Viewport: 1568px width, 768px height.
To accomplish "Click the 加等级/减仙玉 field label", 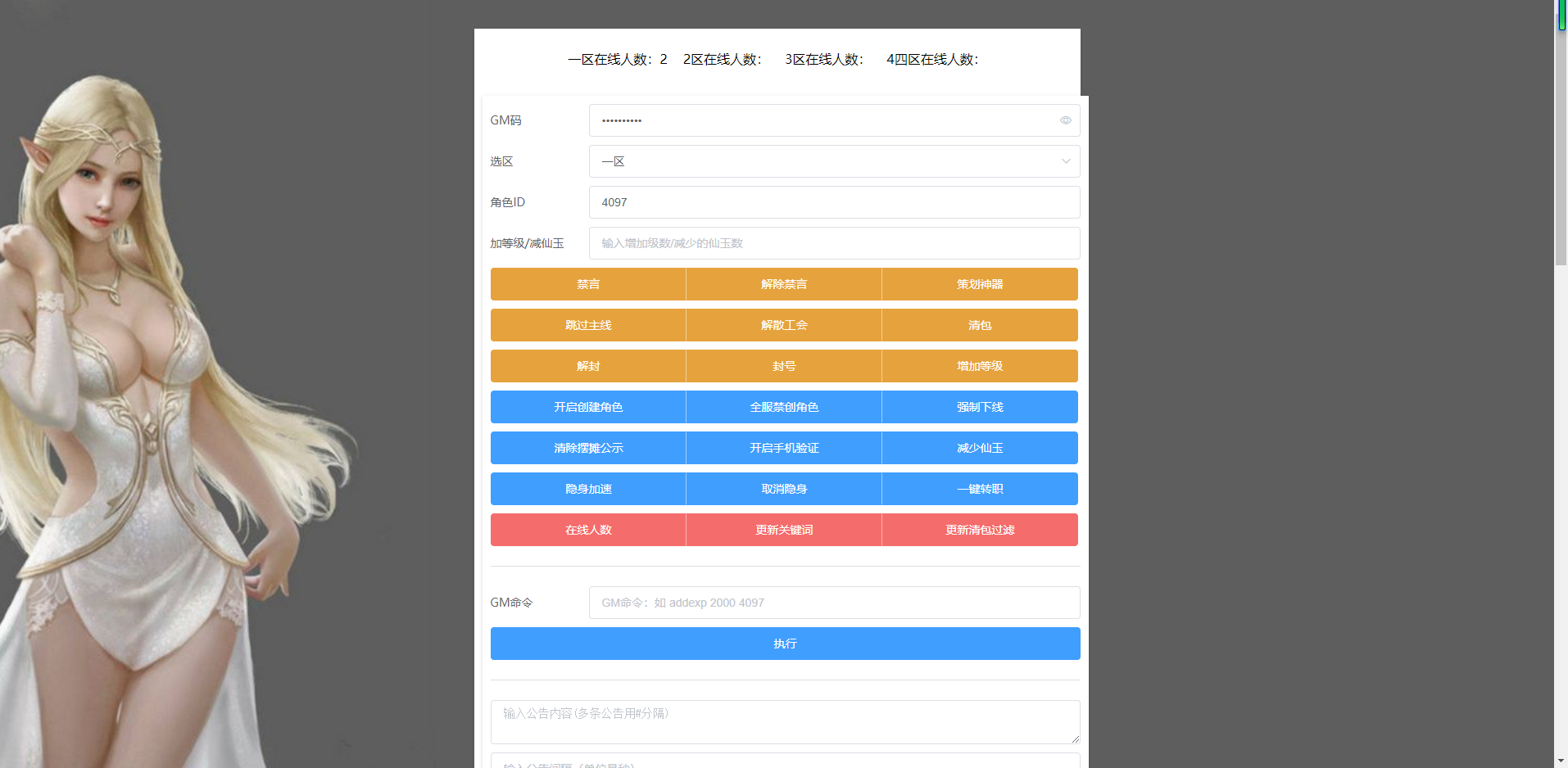I will [x=527, y=243].
